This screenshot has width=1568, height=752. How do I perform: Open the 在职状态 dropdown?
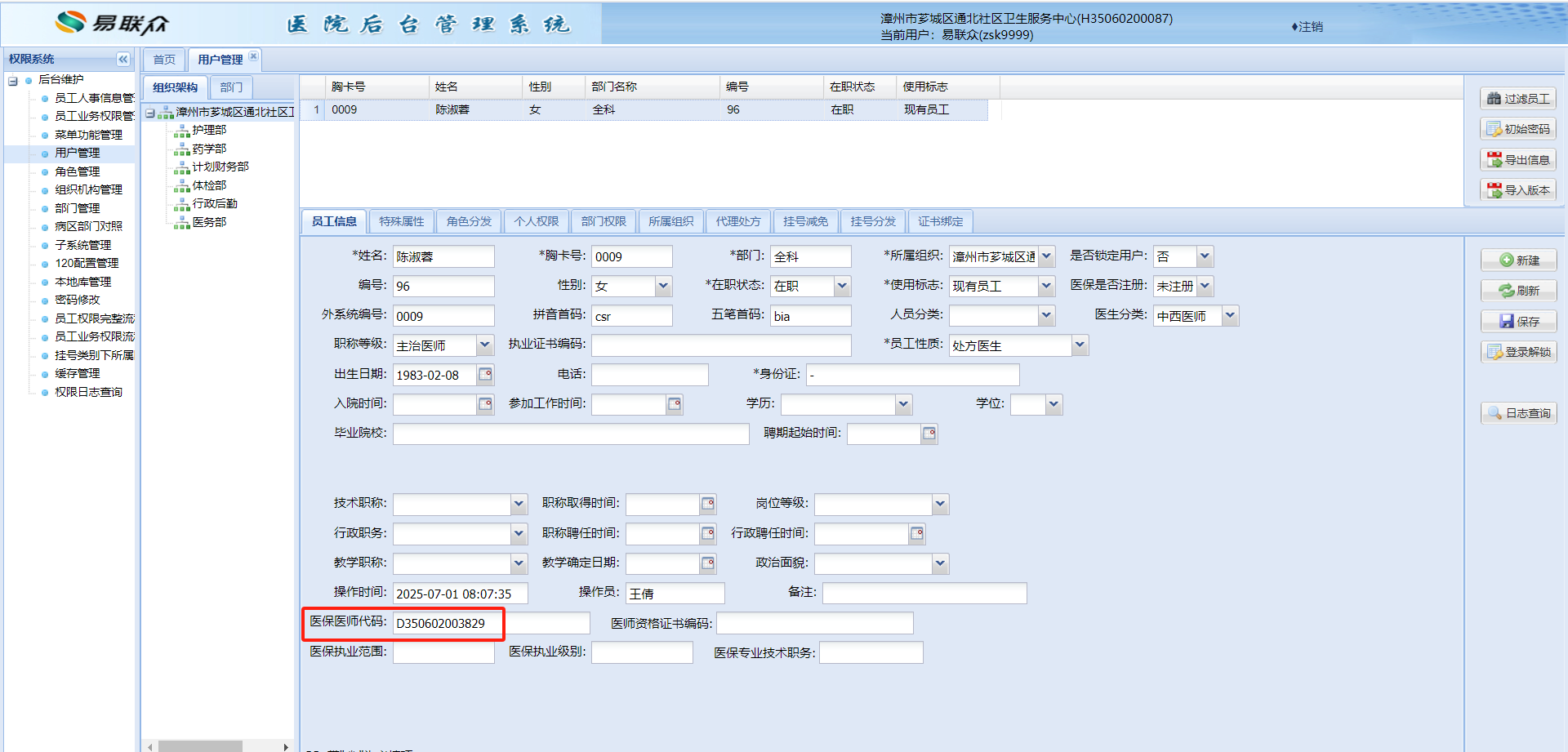click(x=843, y=286)
